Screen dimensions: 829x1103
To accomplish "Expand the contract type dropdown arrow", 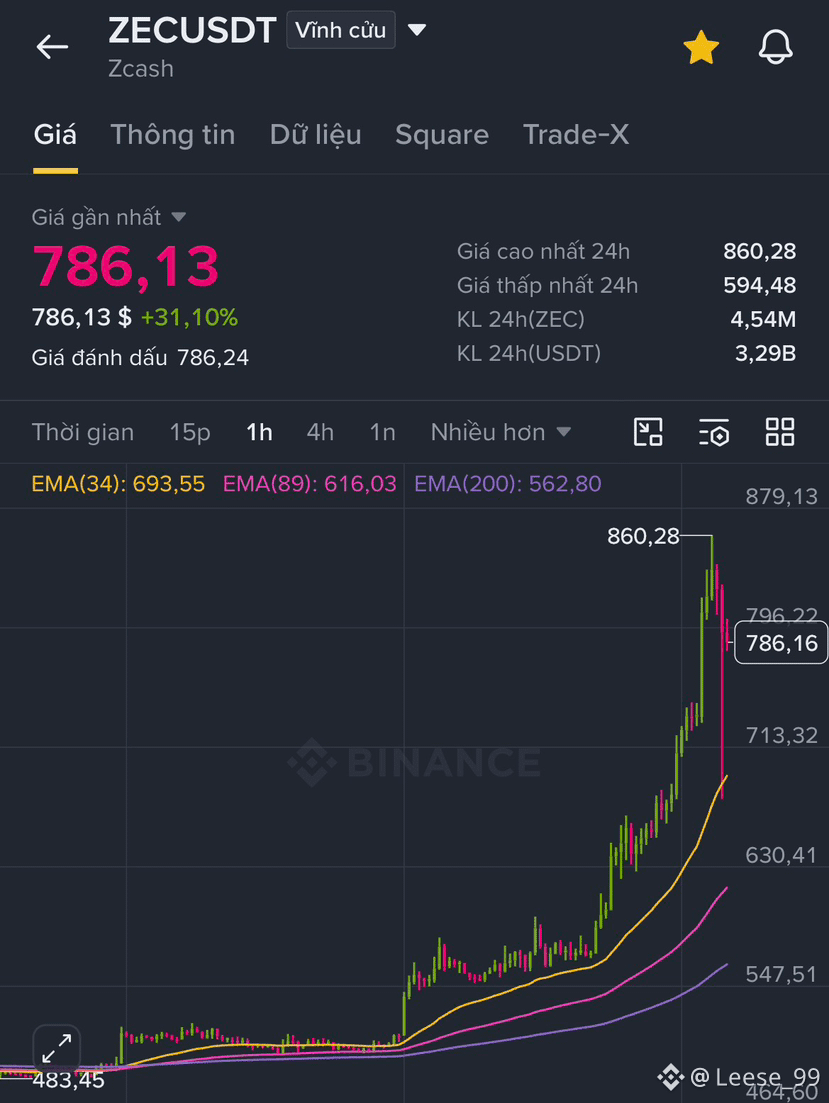I will (x=417, y=30).
